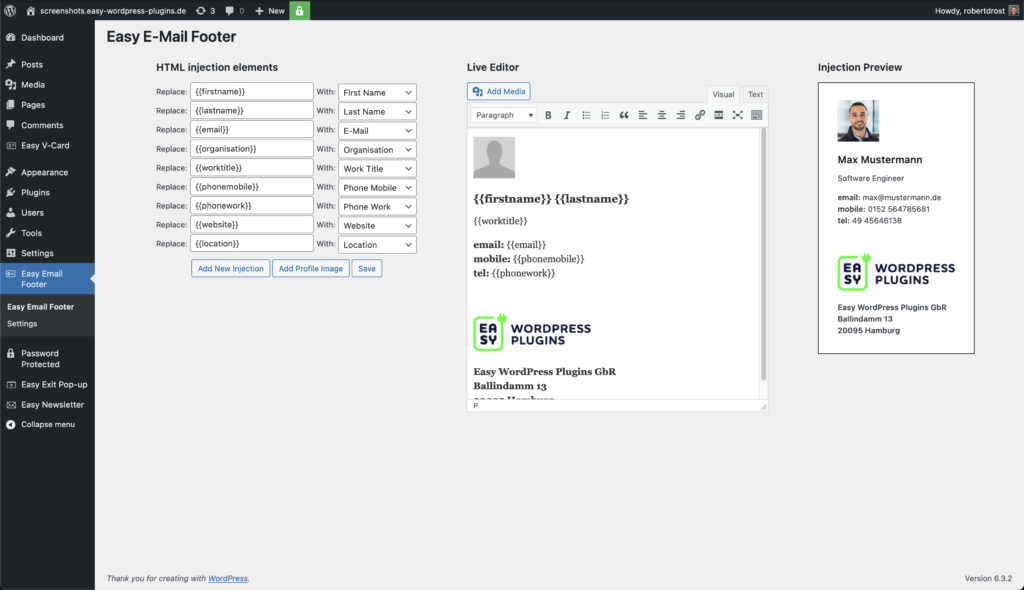Viewport: 1024px width, 590px height.
Task: Open Settings submenu under Easy Email Footer
Action: click(x=22, y=324)
